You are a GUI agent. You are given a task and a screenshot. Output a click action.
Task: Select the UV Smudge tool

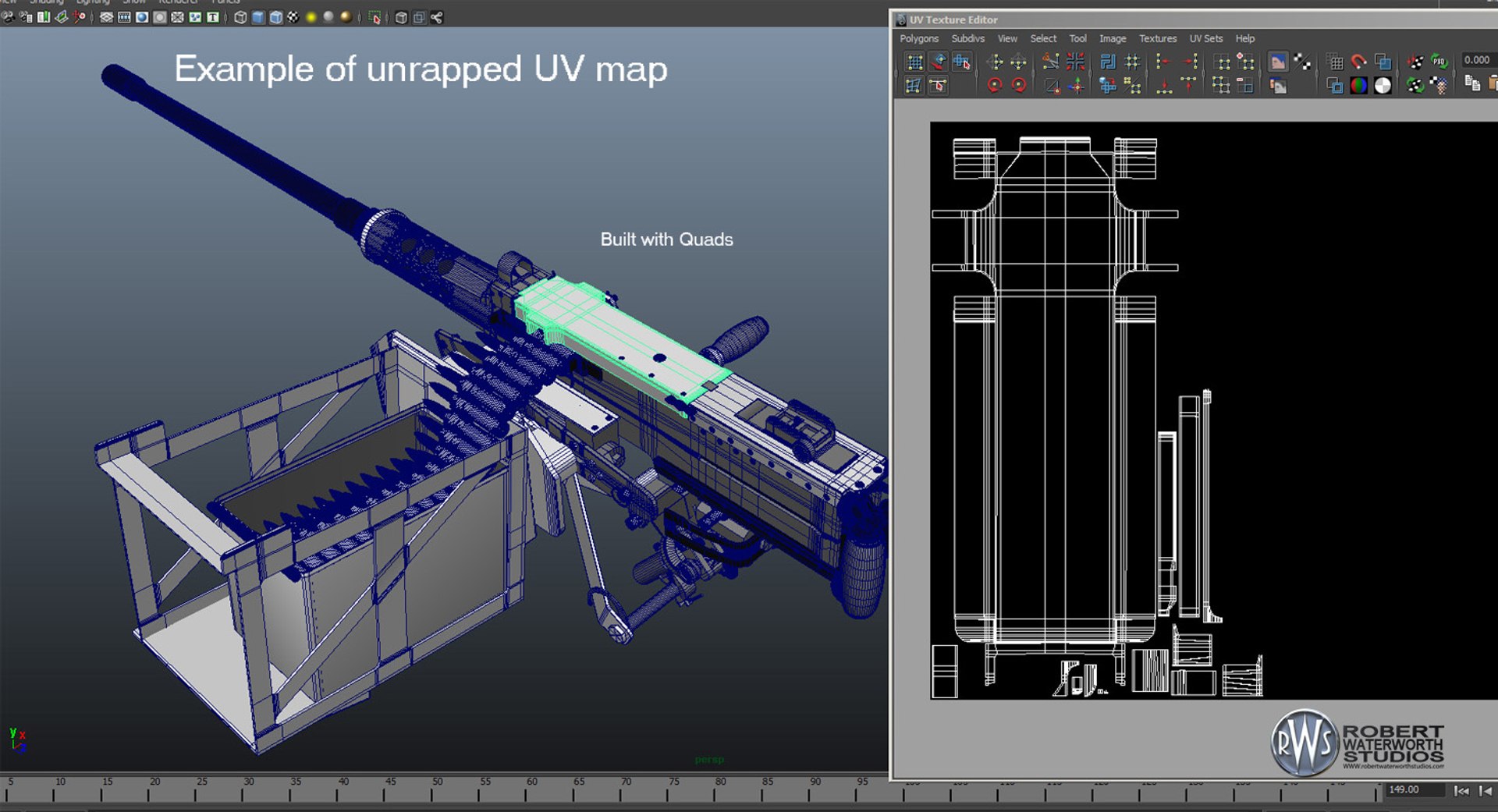[939, 62]
